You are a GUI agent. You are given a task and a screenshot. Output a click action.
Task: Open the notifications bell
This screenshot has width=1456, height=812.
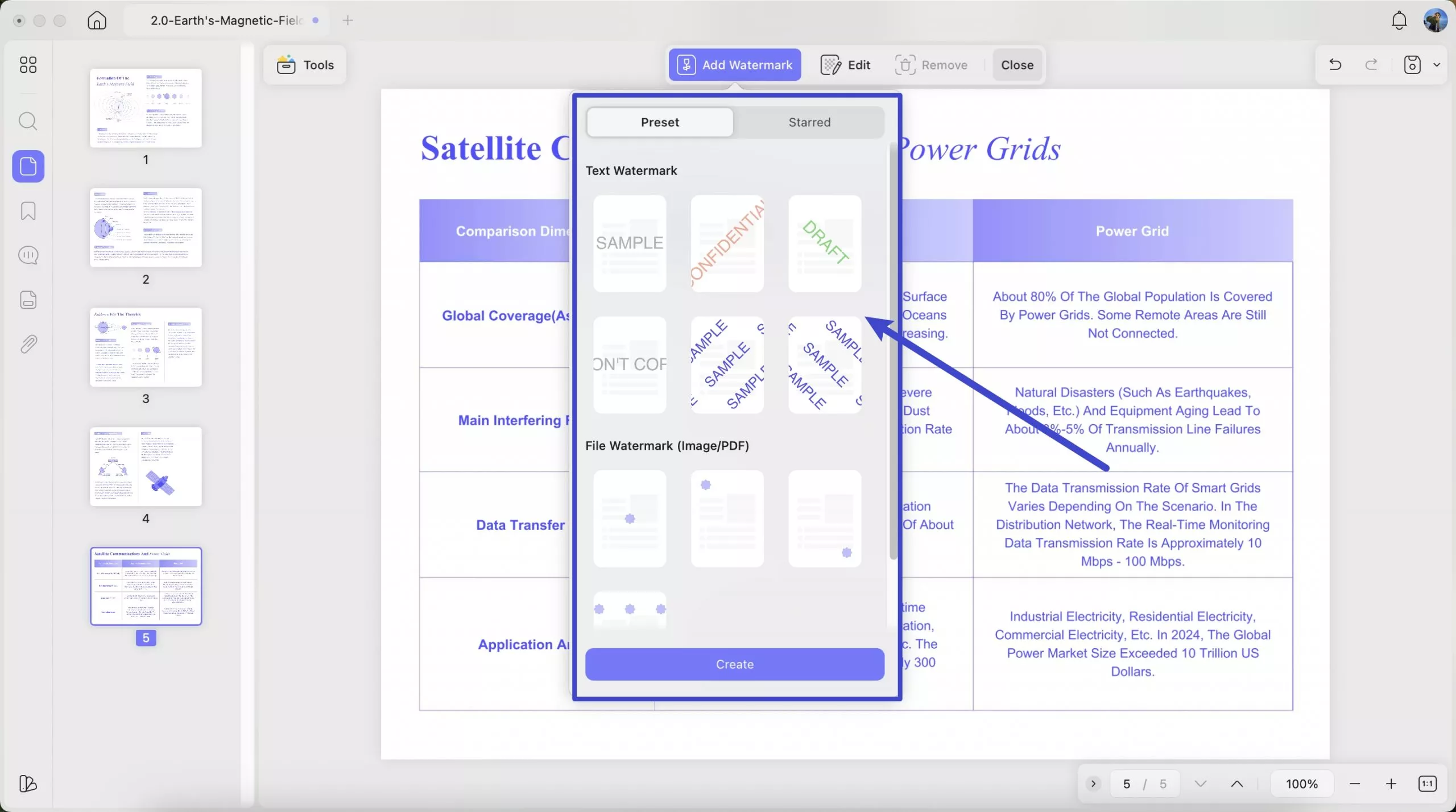(1399, 20)
